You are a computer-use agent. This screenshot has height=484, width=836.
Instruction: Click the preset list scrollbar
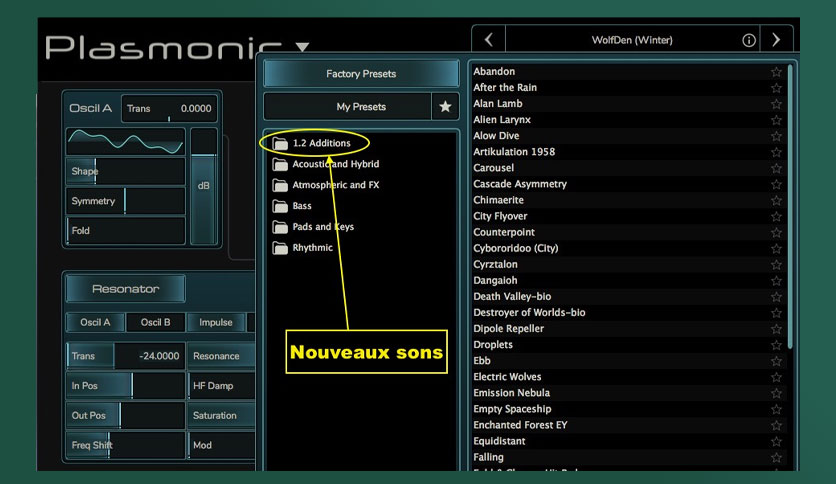(790, 208)
